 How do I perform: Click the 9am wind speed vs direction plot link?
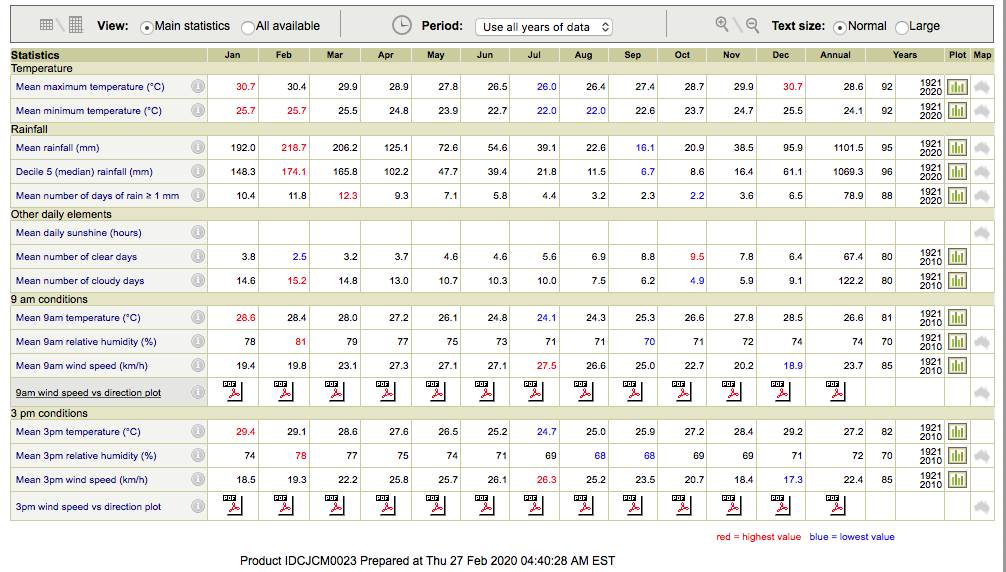(x=88, y=393)
